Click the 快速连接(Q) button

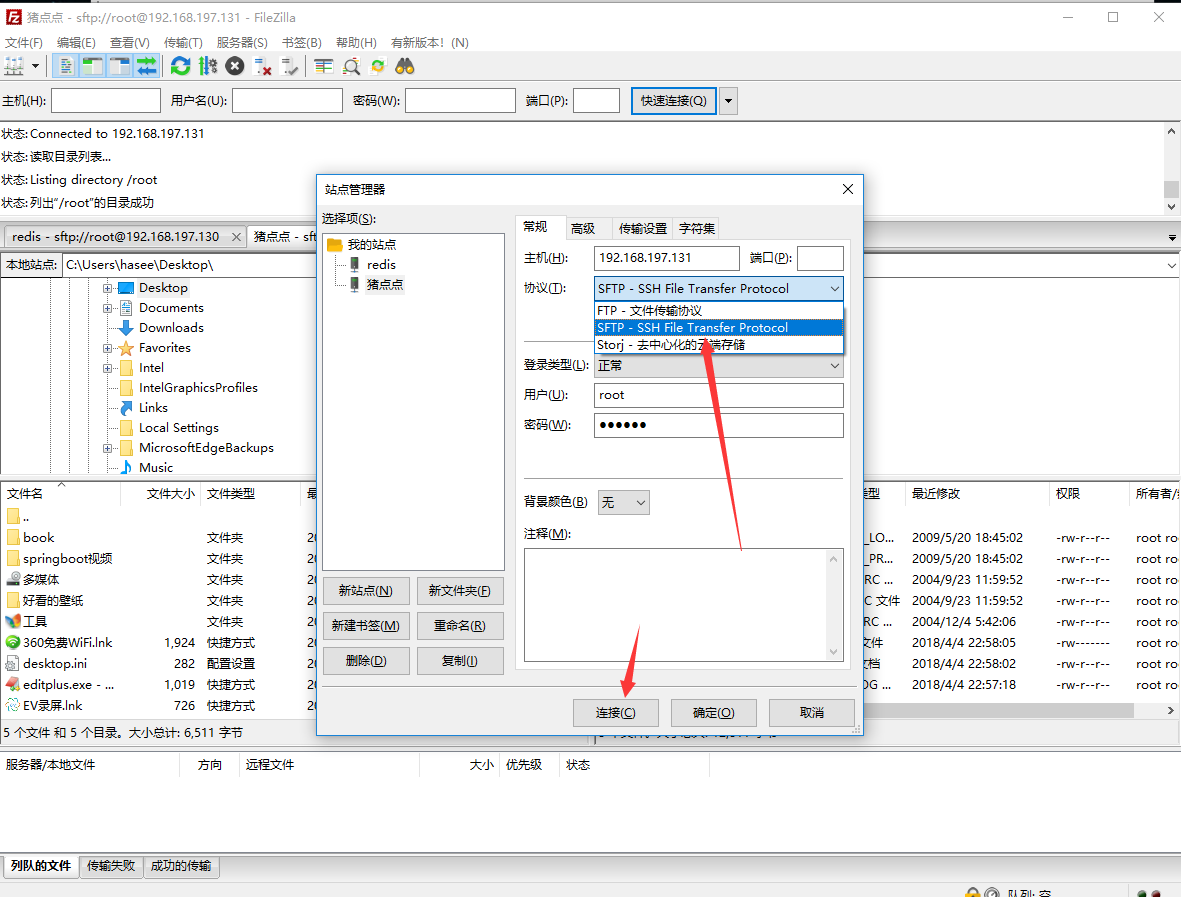673,101
